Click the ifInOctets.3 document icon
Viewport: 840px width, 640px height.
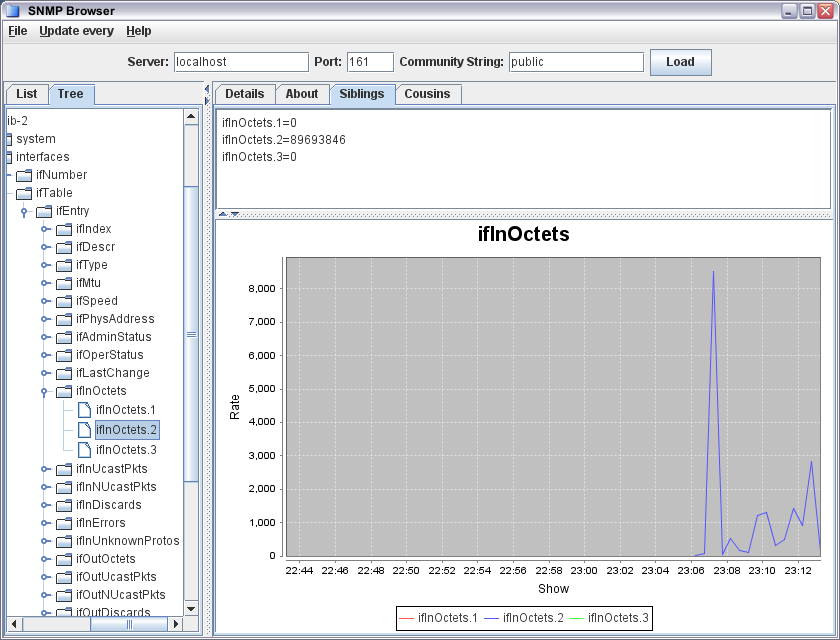[x=84, y=450]
